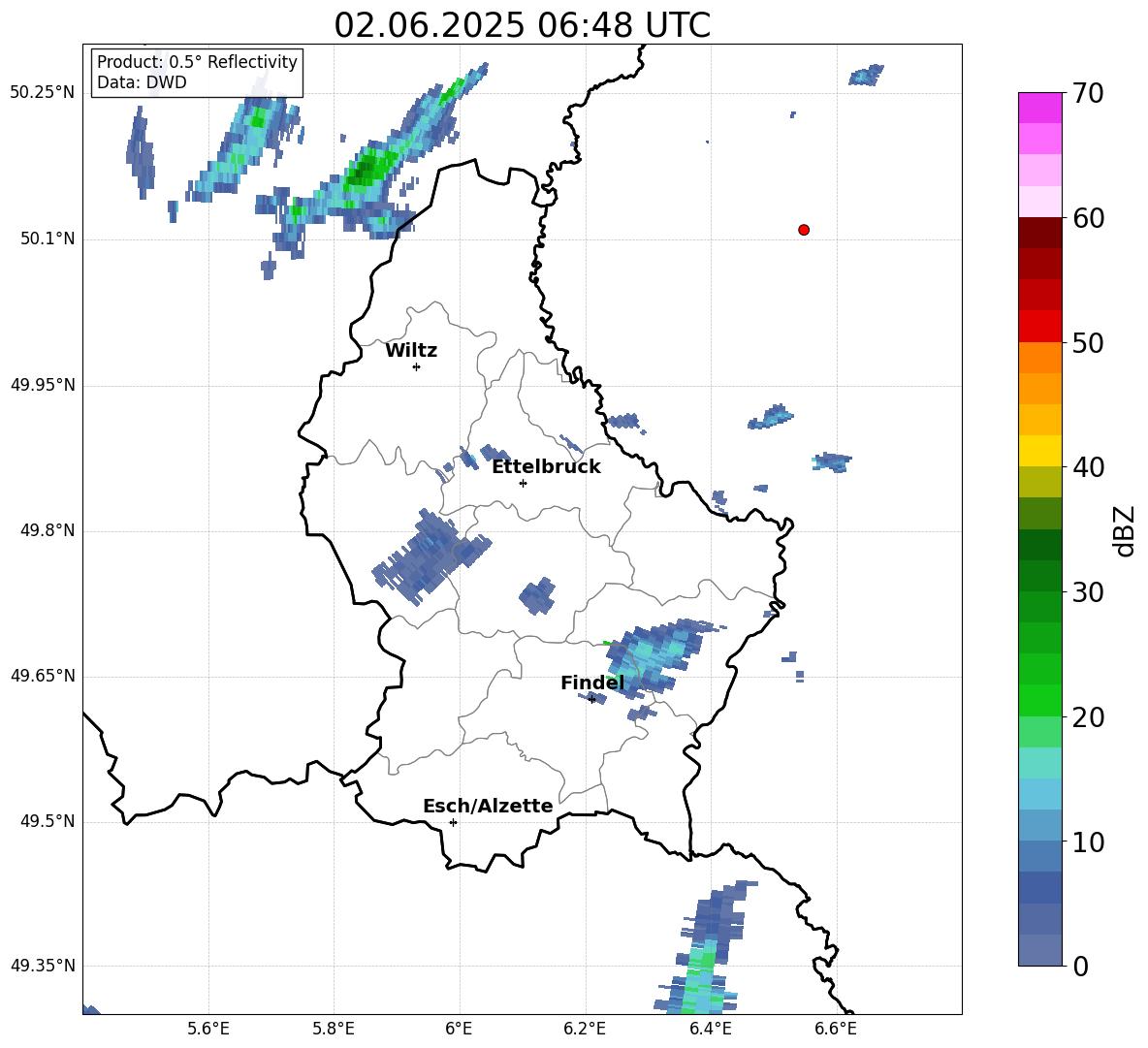The width and height of the screenshot is (1148, 1048).
Task: Click the 49.35°N latitude label
Action: [43, 966]
